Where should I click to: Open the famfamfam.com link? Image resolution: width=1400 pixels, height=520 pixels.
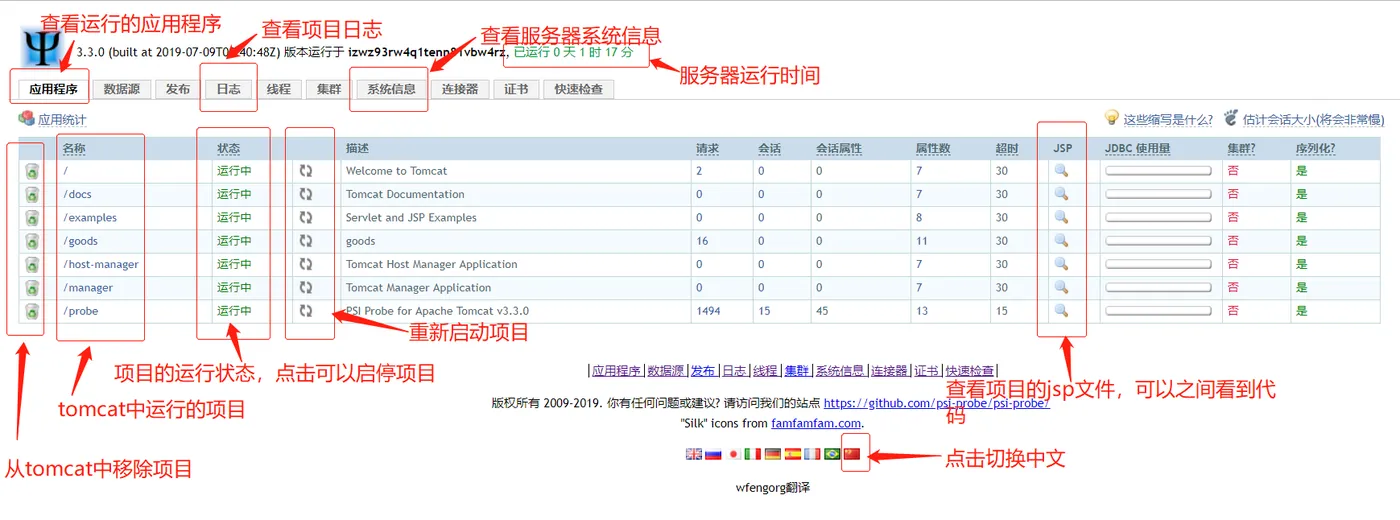815,423
